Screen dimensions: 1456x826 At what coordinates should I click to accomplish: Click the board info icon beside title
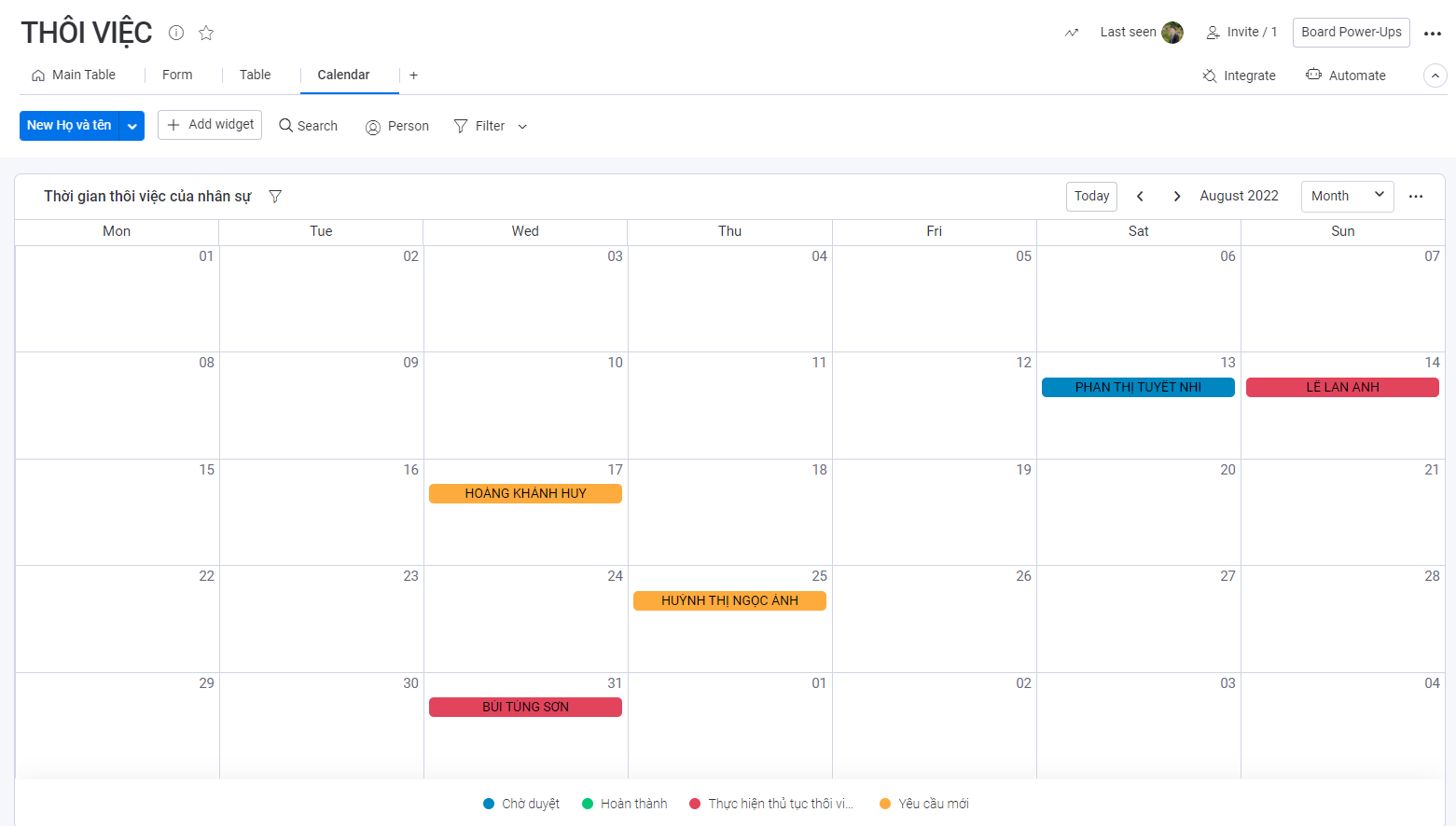point(176,33)
